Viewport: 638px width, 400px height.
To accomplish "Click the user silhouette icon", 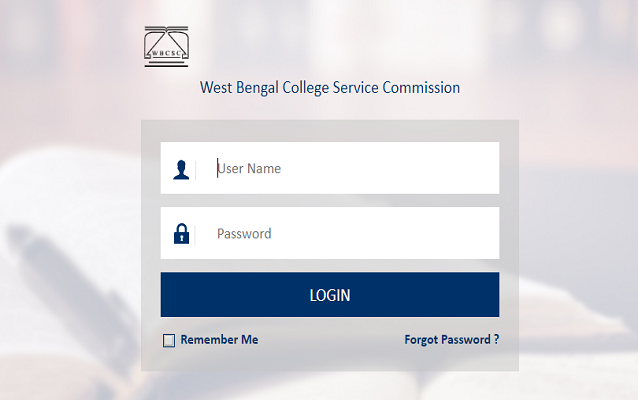I will pos(180,169).
